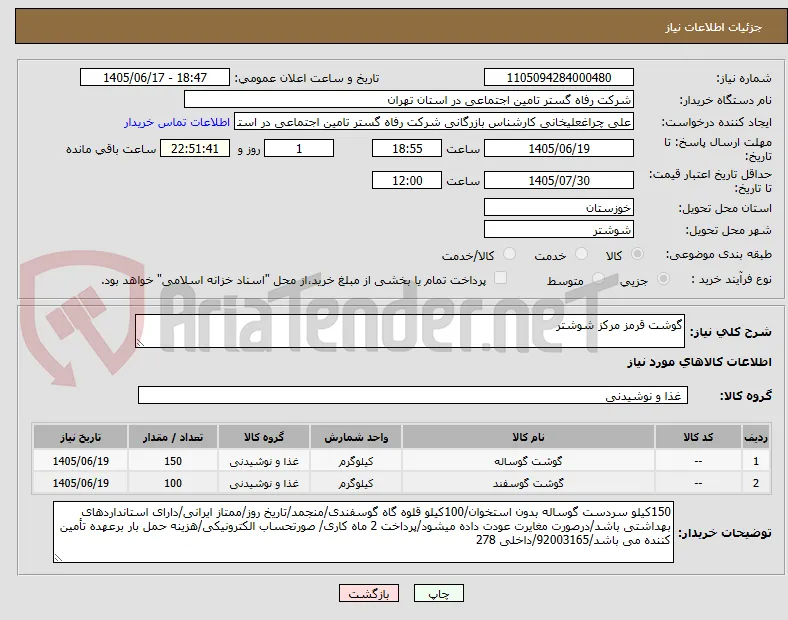Click the بازگشت (back) button
This screenshot has height=620, width=788.
(369, 593)
